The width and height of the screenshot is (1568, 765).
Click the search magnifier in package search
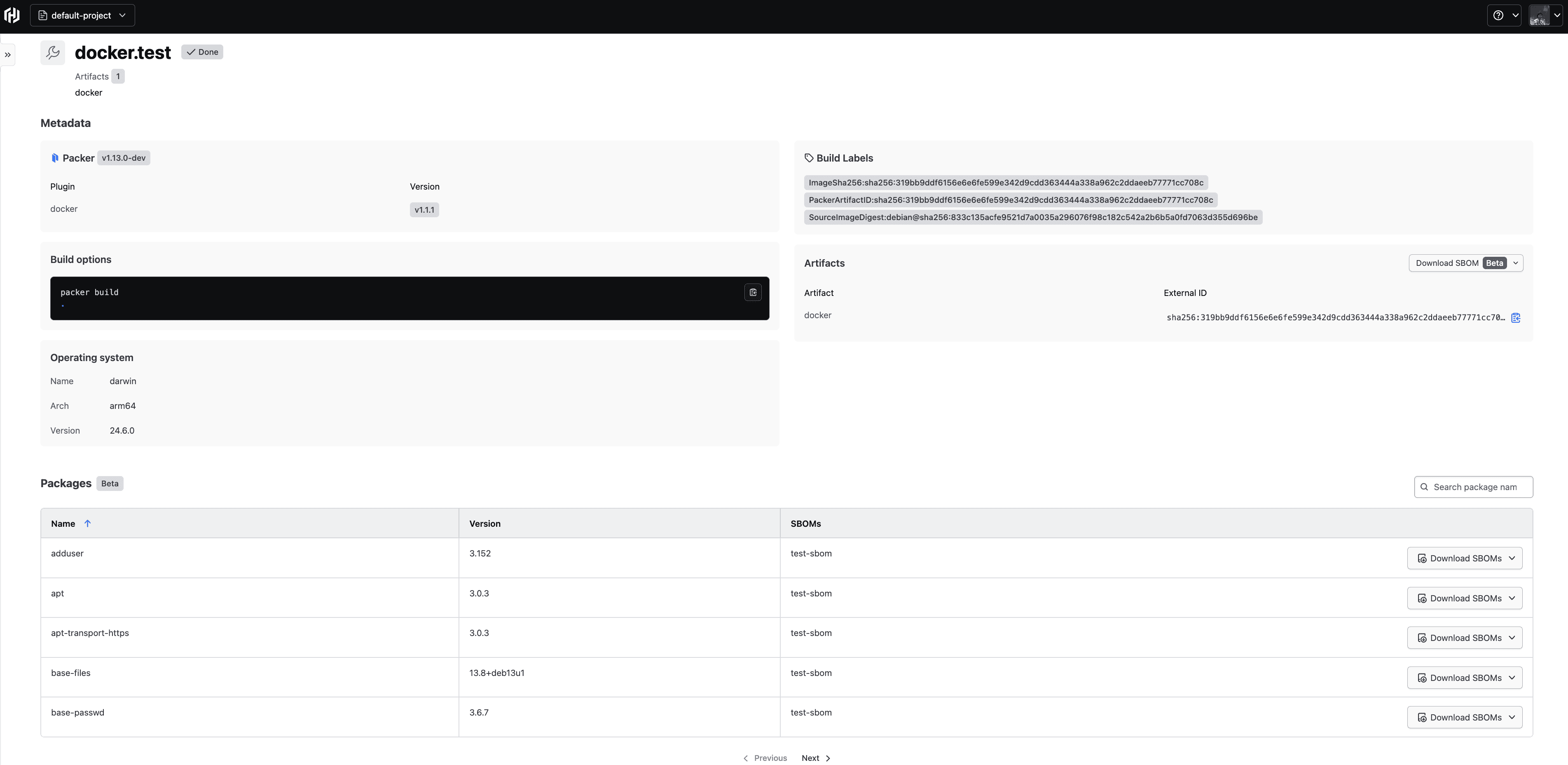pyautogui.click(x=1424, y=487)
